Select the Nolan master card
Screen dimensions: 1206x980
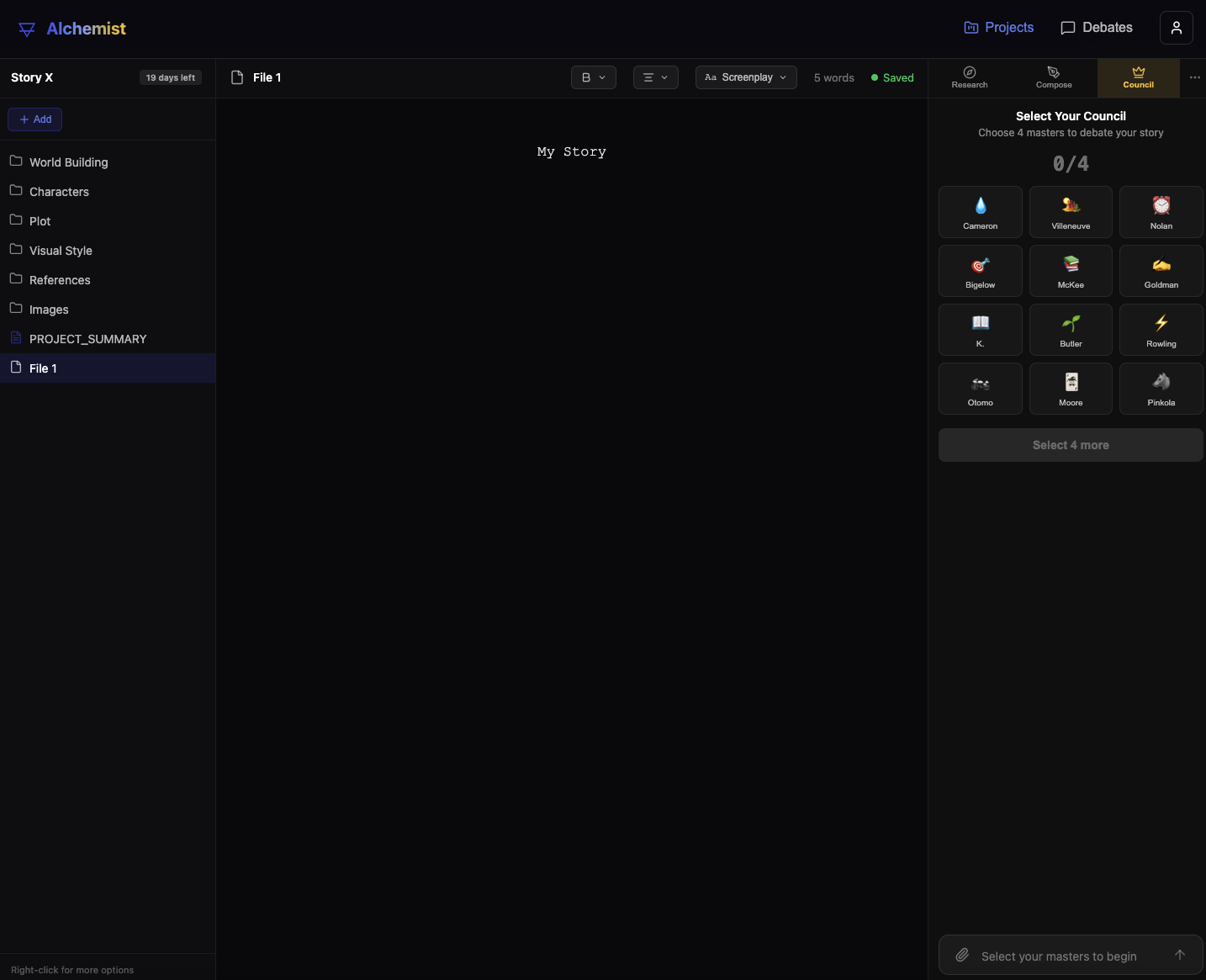click(1161, 212)
